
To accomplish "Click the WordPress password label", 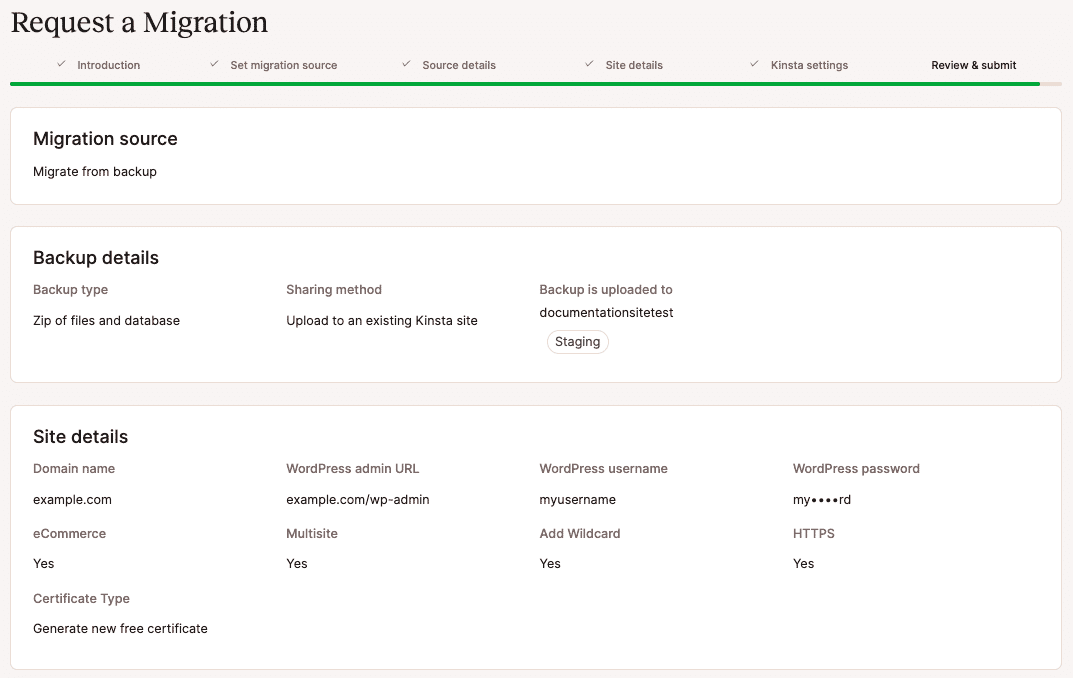I will click(856, 469).
